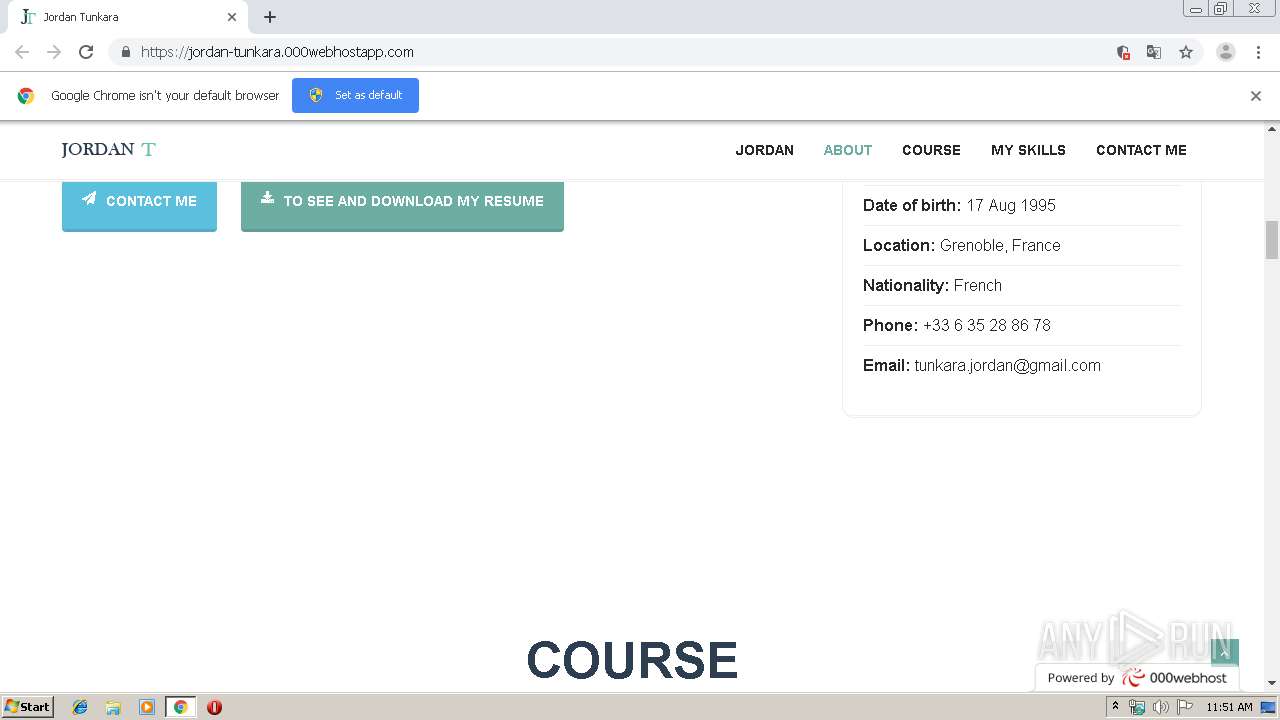1280x720 pixels.
Task: Click the taskbar clock 11:51 AM
Action: pos(1229,707)
